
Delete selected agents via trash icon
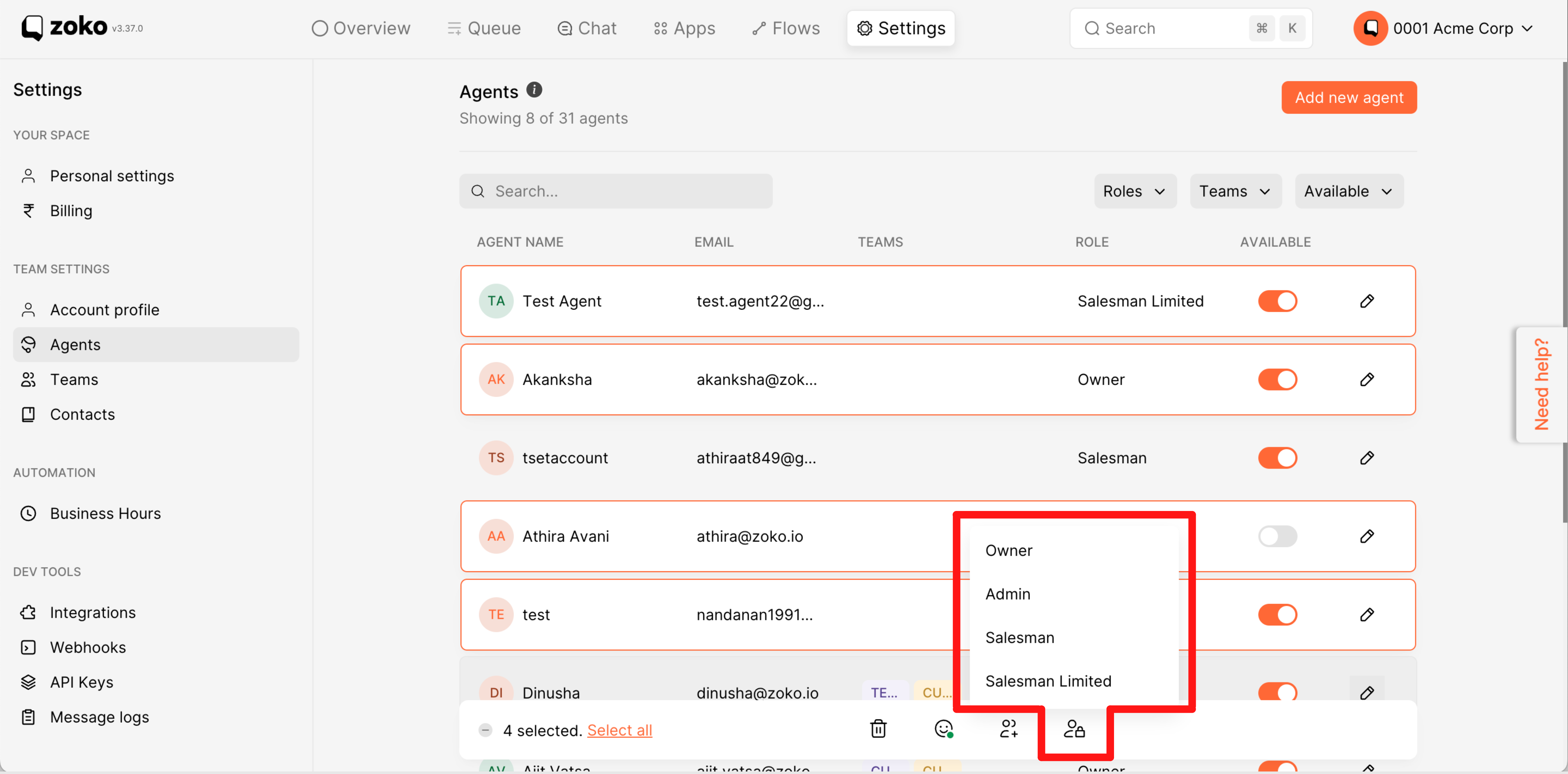click(878, 729)
